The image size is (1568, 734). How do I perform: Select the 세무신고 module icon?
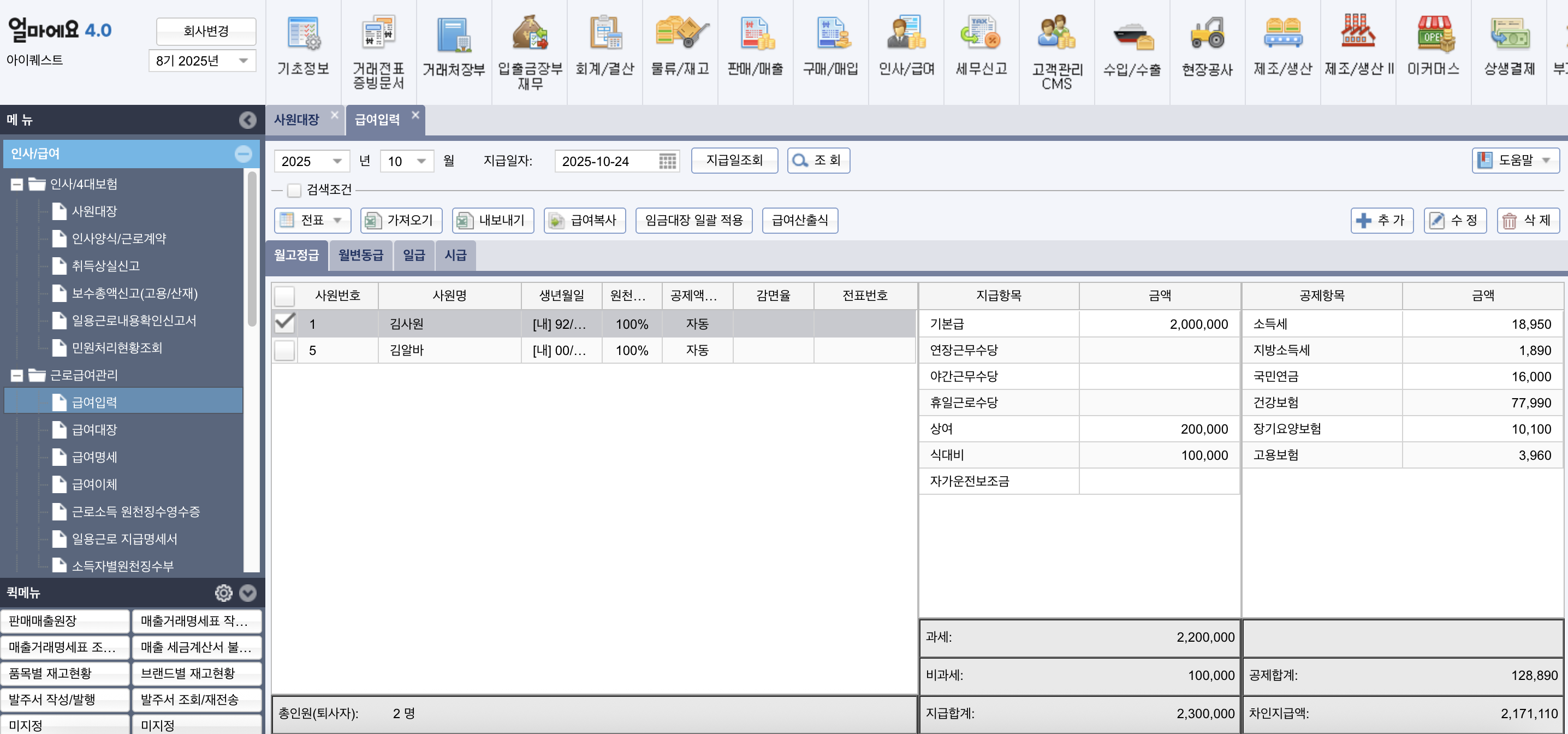point(981,43)
